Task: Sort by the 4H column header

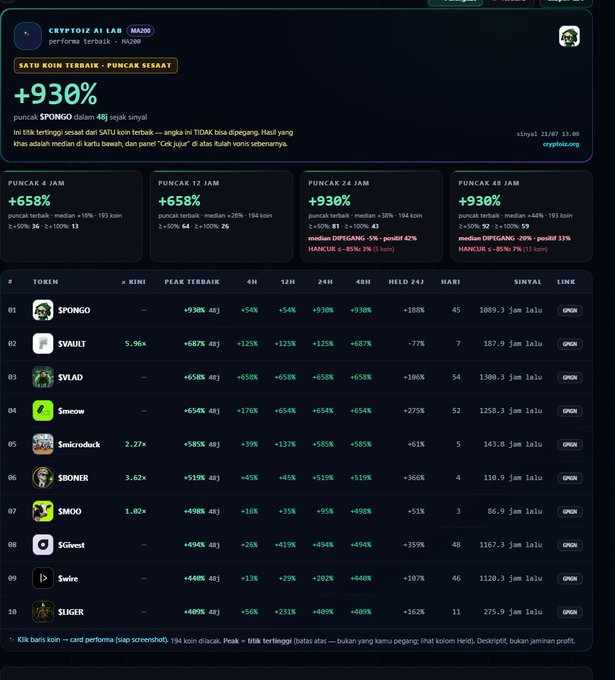Action: [252, 282]
